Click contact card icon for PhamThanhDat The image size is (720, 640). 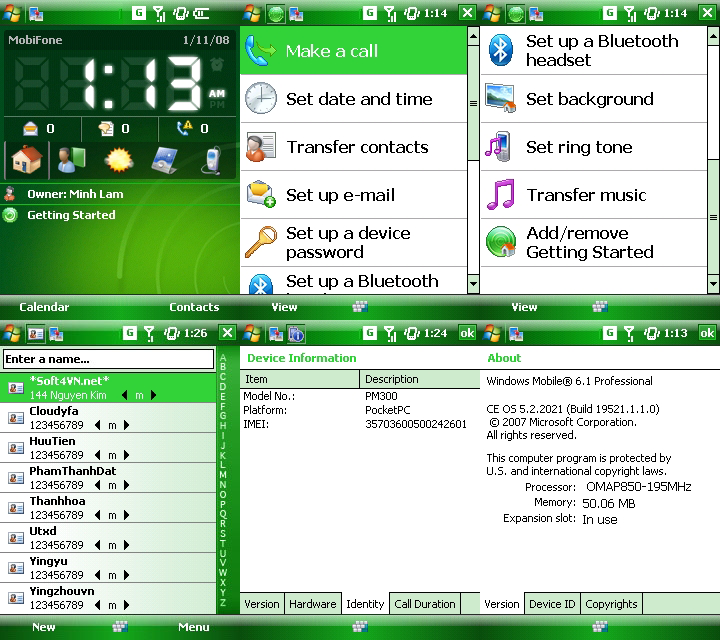pos(16,478)
